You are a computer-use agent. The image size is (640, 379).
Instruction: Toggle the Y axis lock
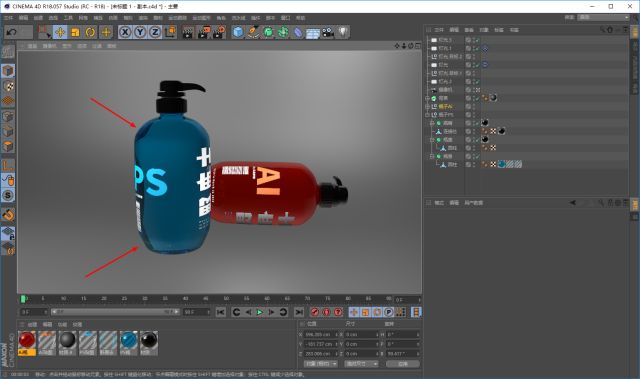pos(140,32)
